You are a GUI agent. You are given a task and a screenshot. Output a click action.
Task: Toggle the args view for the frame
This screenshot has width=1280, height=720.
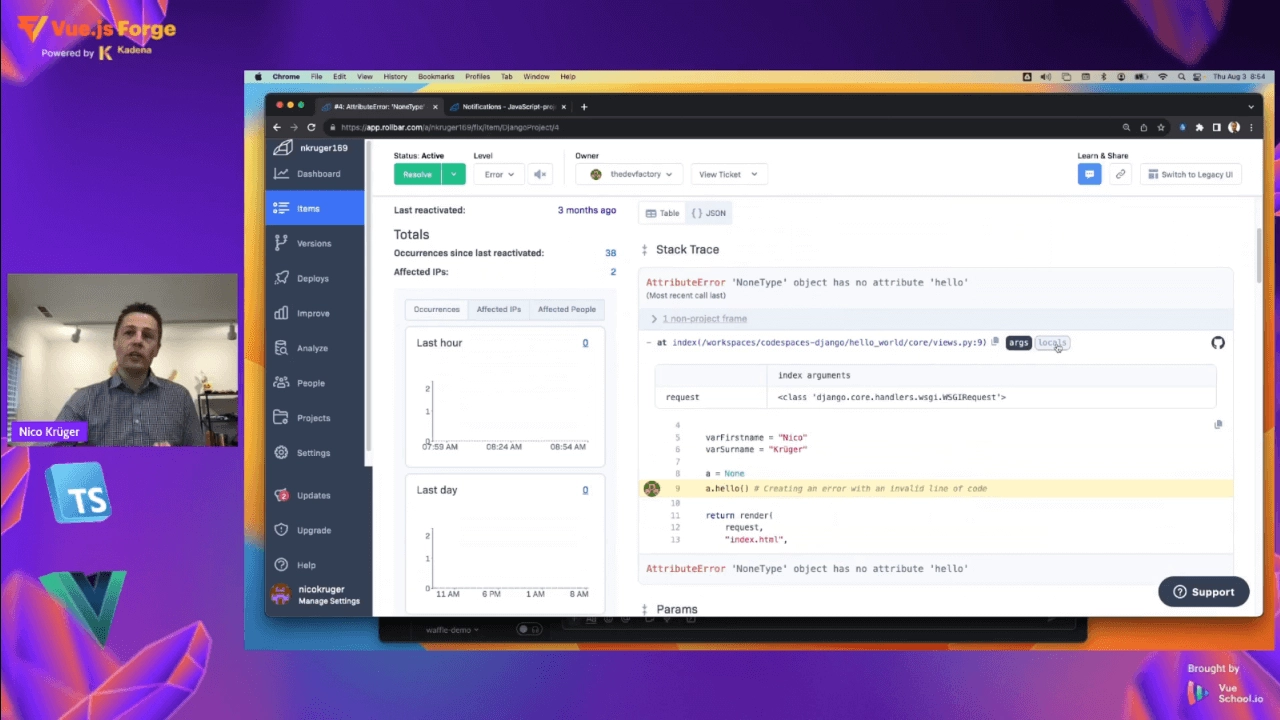point(1018,343)
